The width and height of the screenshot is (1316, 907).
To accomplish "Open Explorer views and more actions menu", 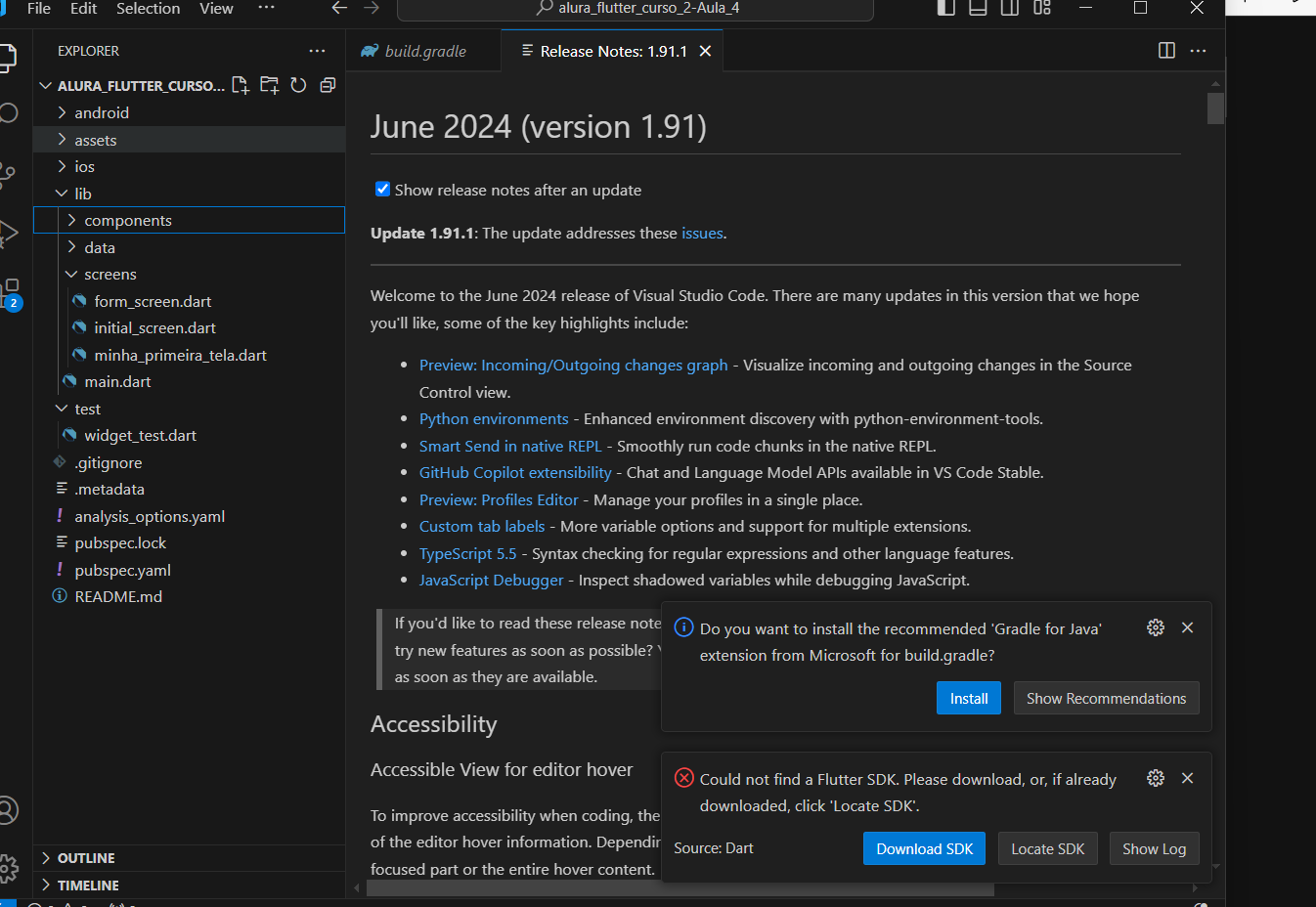I will click(x=317, y=51).
